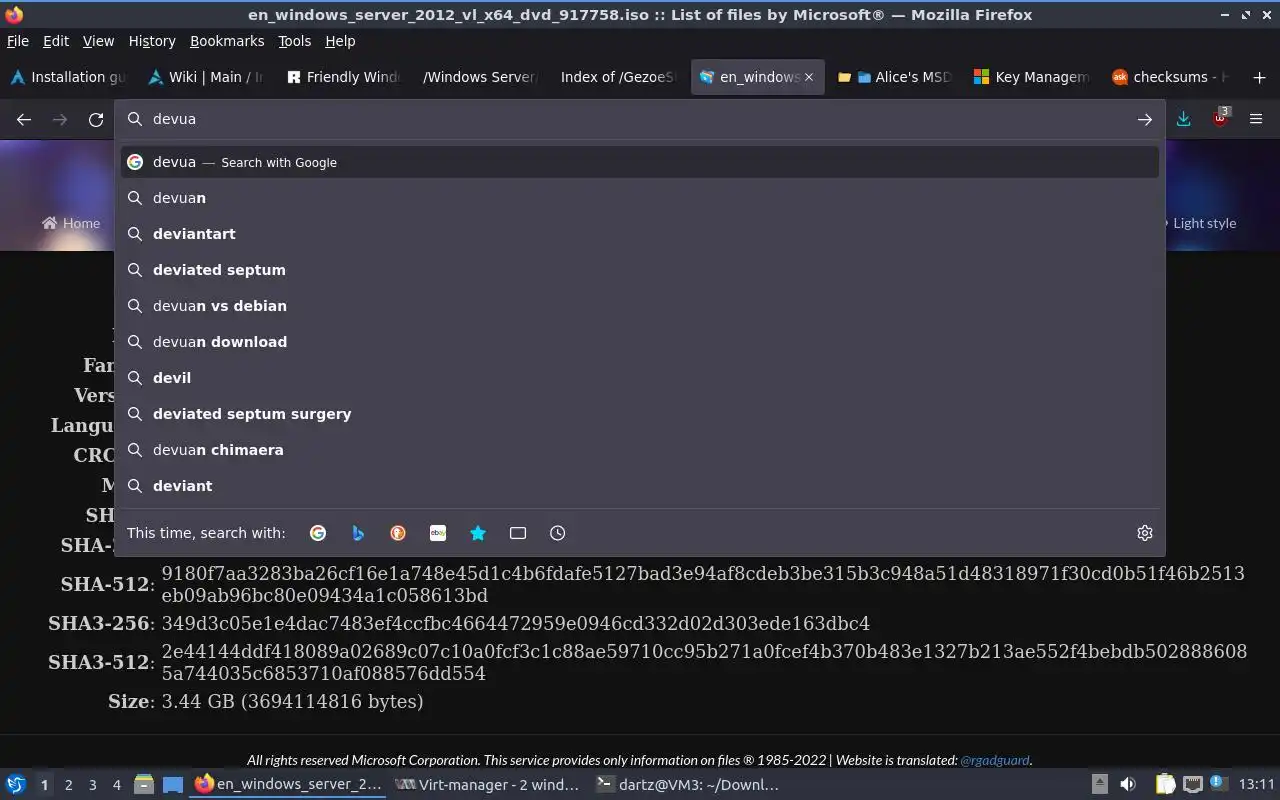Search open tabs using the tabs icon

point(518,533)
